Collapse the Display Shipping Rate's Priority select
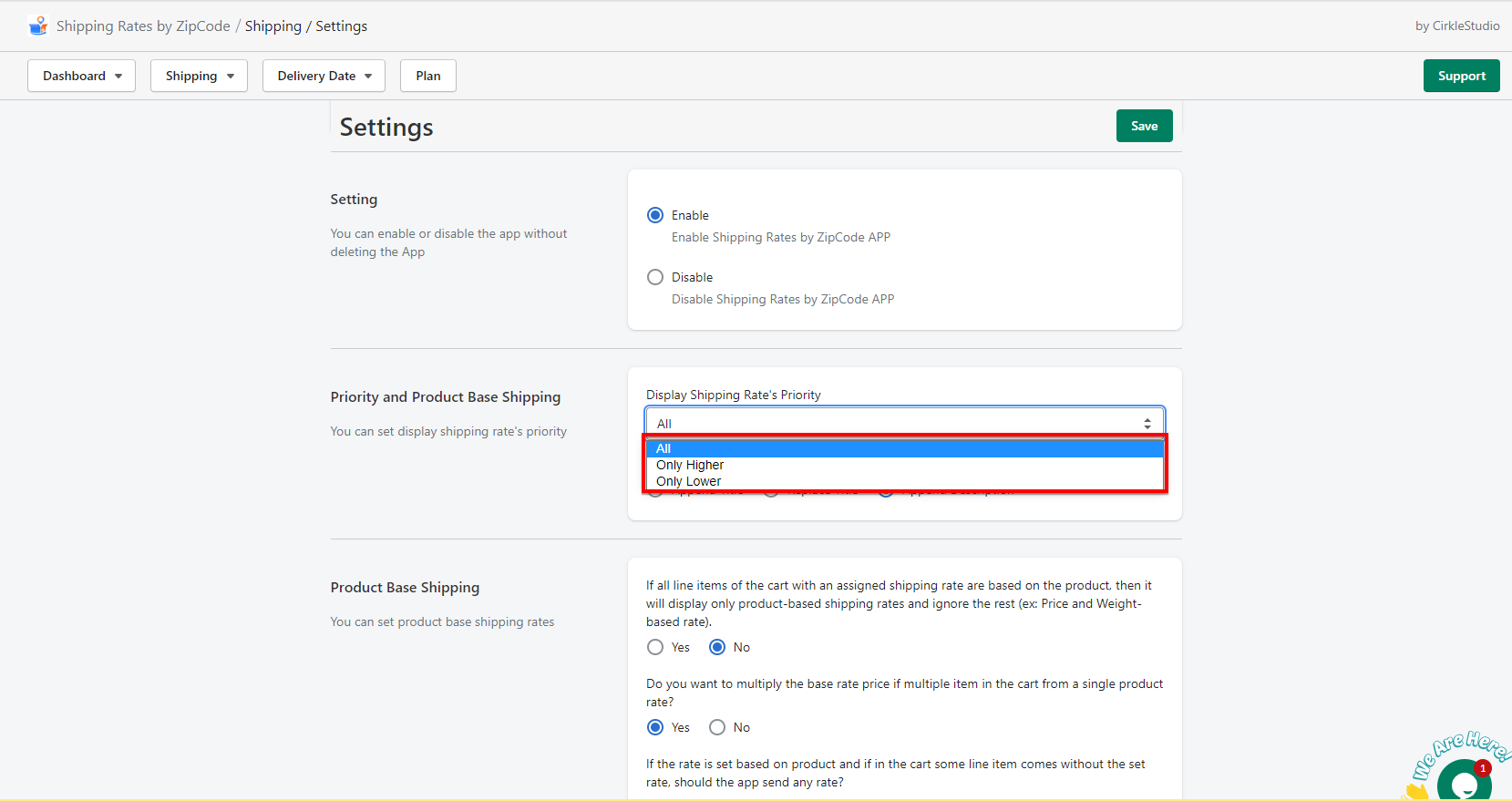 [904, 423]
